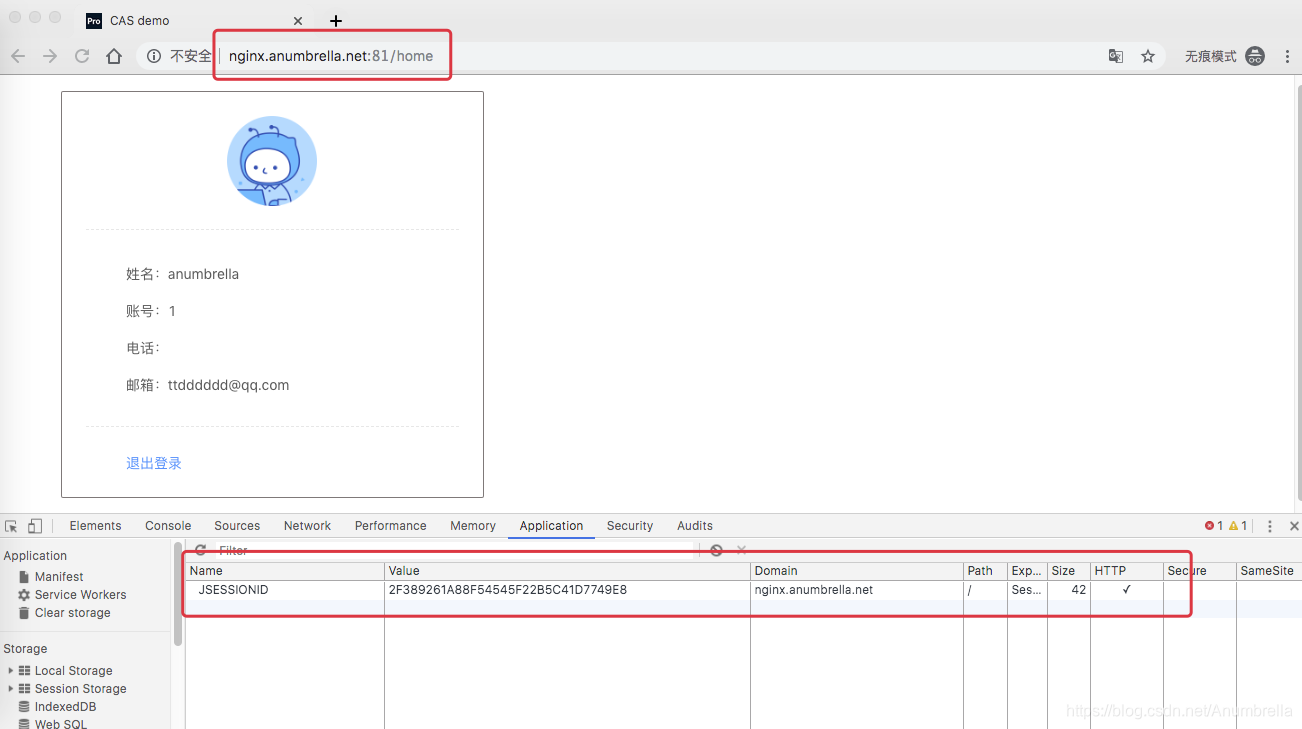Screen dimensions: 1302x729
Task: Select IndexedDB in the Storage list
Action: tap(65, 707)
